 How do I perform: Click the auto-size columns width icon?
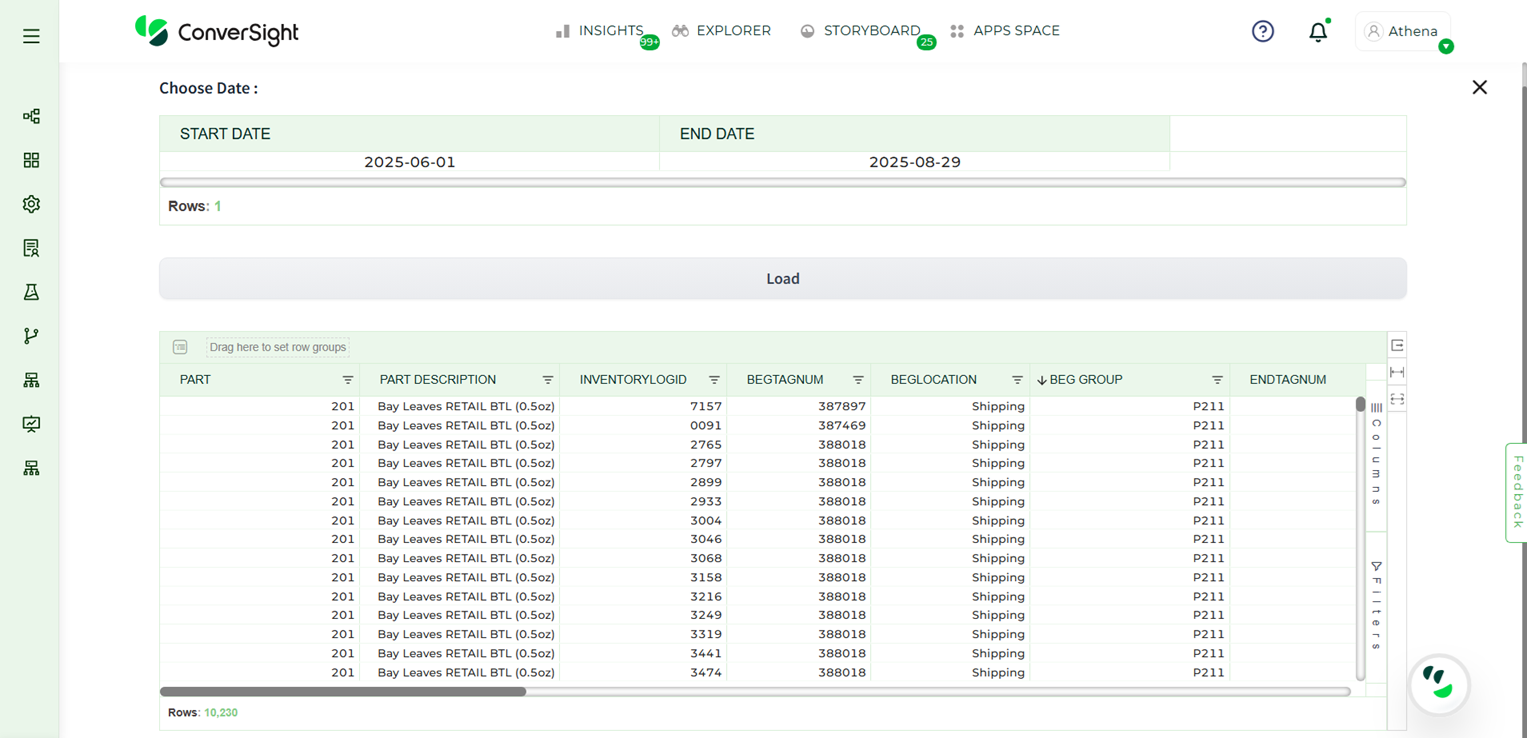[1397, 372]
